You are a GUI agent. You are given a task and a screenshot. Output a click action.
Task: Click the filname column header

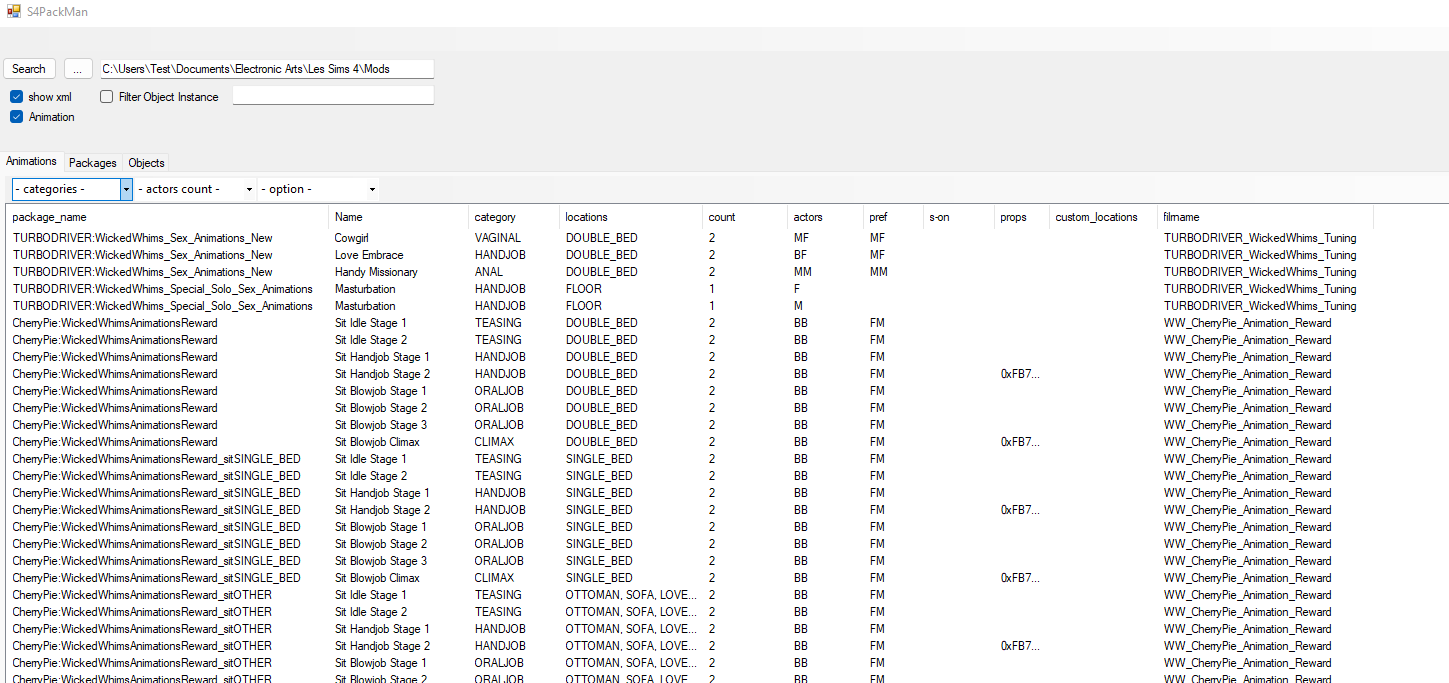pos(1265,217)
